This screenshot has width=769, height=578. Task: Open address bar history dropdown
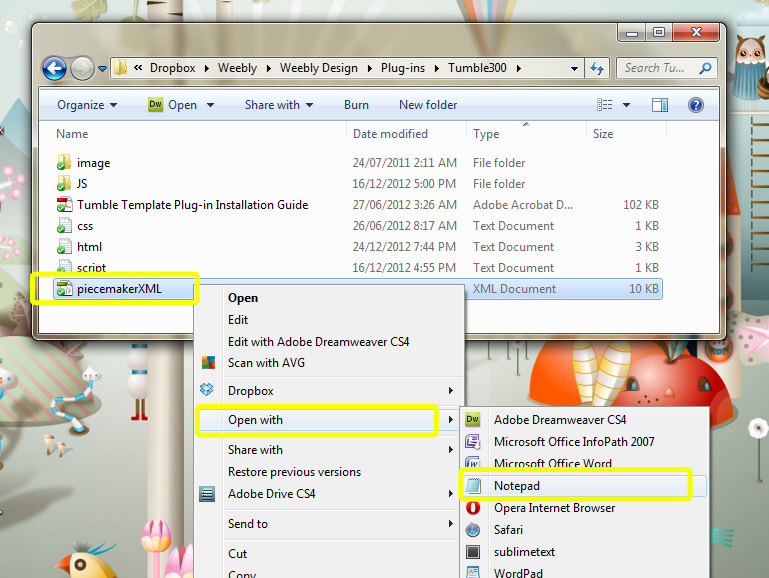[574, 69]
